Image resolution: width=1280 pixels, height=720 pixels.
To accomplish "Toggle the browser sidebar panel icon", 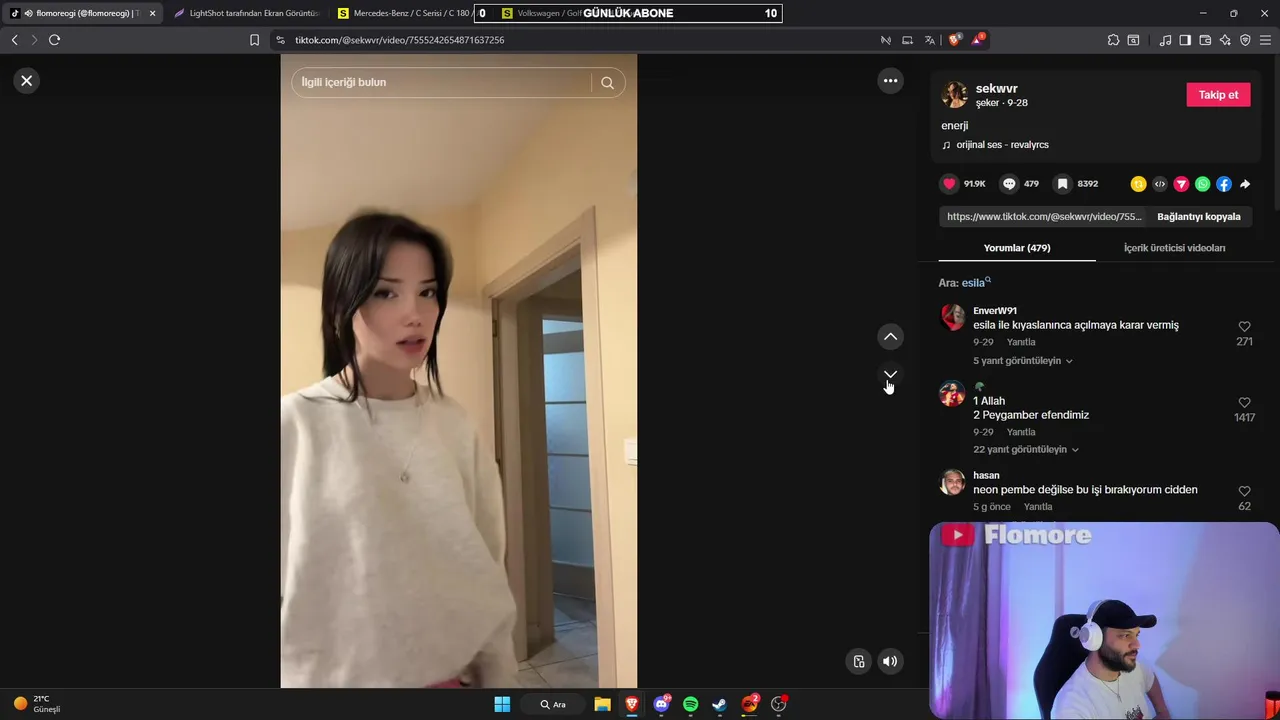I will point(1185,40).
